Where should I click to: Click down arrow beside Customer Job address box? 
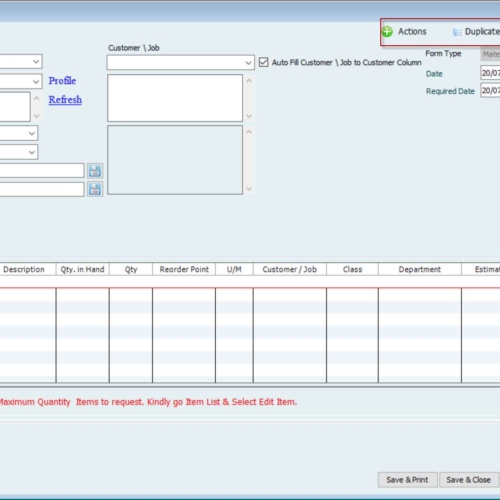pos(249,116)
